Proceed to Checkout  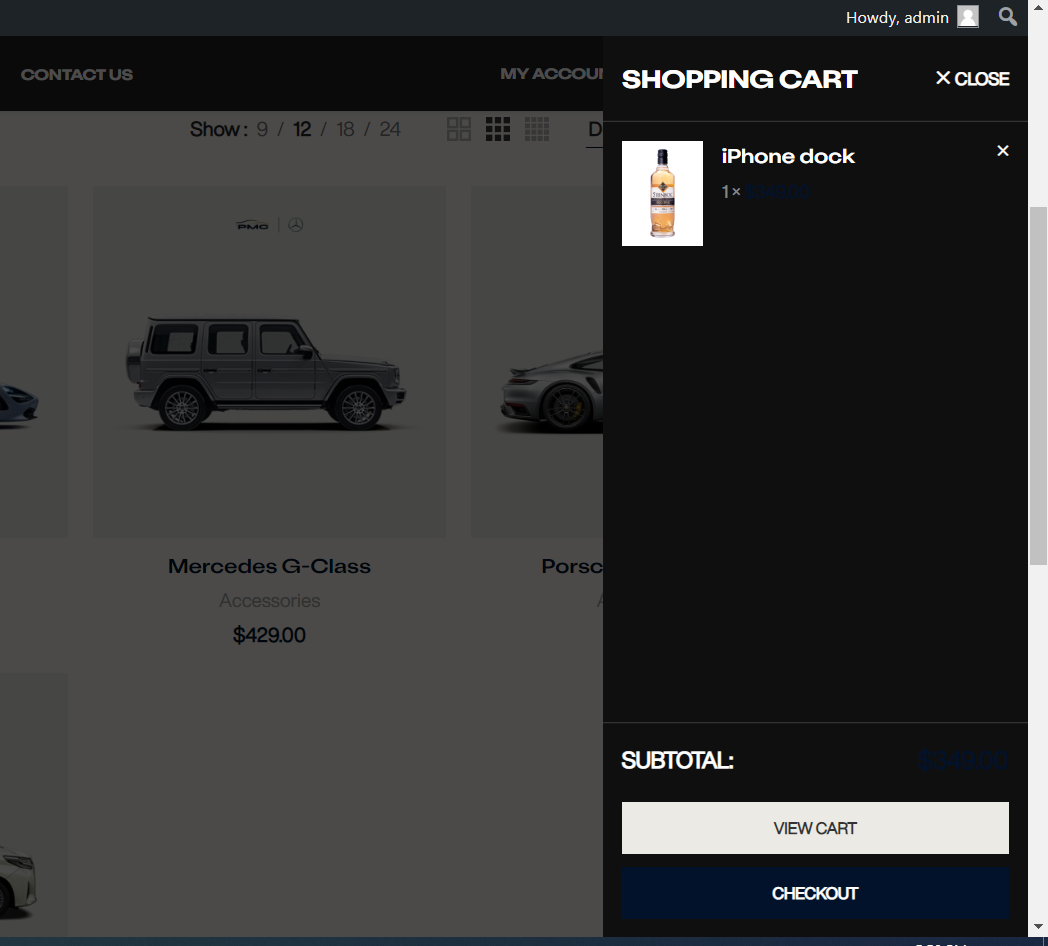(815, 893)
